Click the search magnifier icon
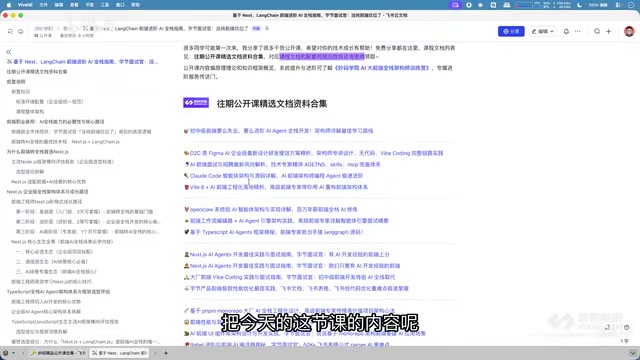Image resolution: width=640 pixels, height=360 pixels. pos(597,31)
